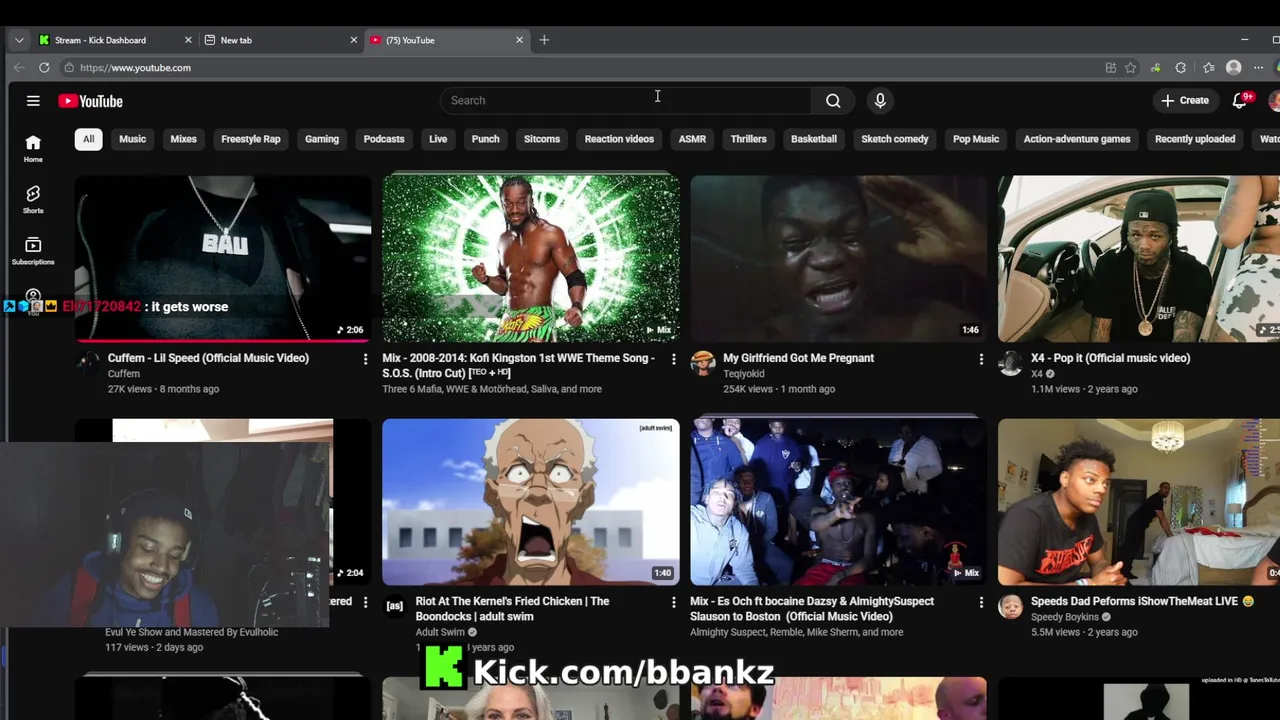Image resolution: width=1280 pixels, height=720 pixels.
Task: Close the New tab browser tab
Action: pyautogui.click(x=353, y=40)
